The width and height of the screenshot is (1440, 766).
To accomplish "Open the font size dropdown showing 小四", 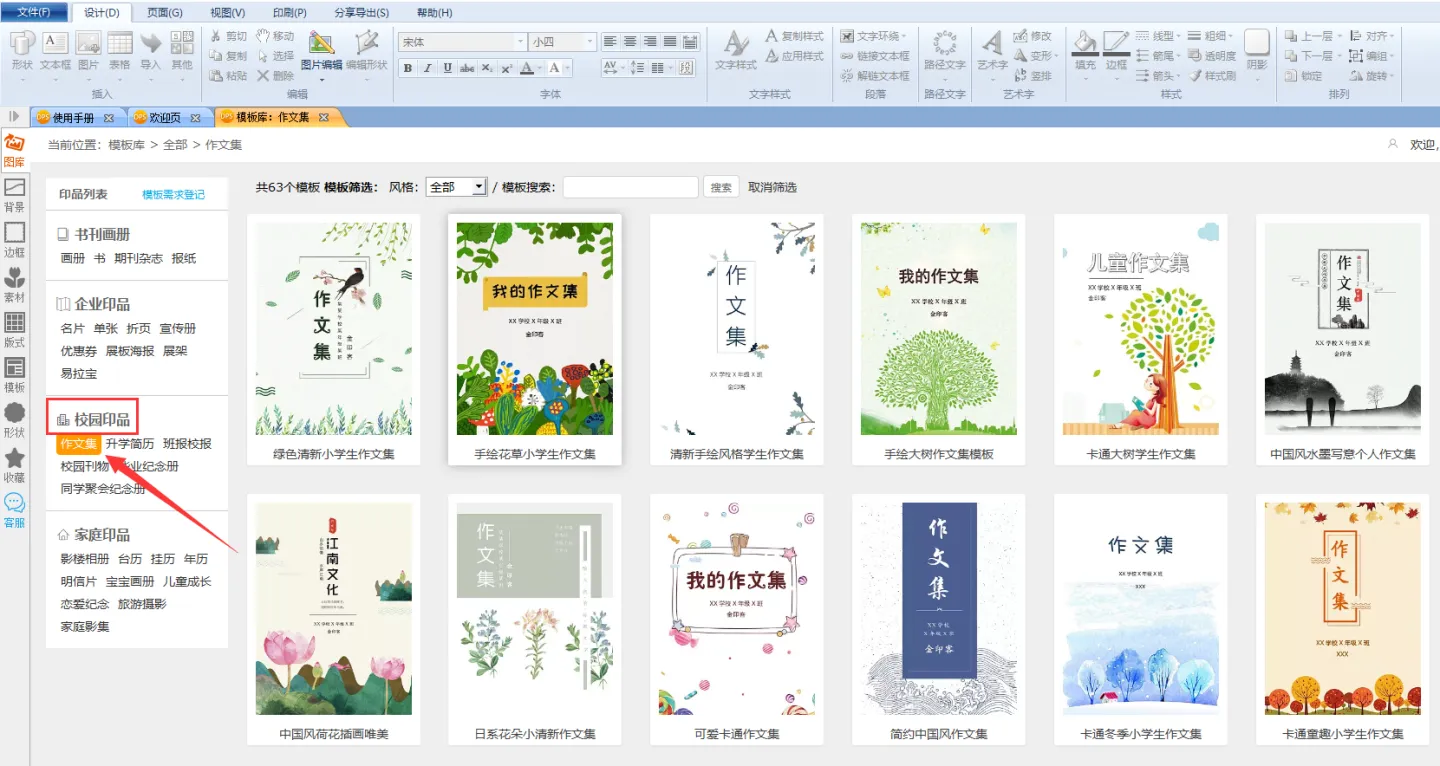I will pos(589,42).
